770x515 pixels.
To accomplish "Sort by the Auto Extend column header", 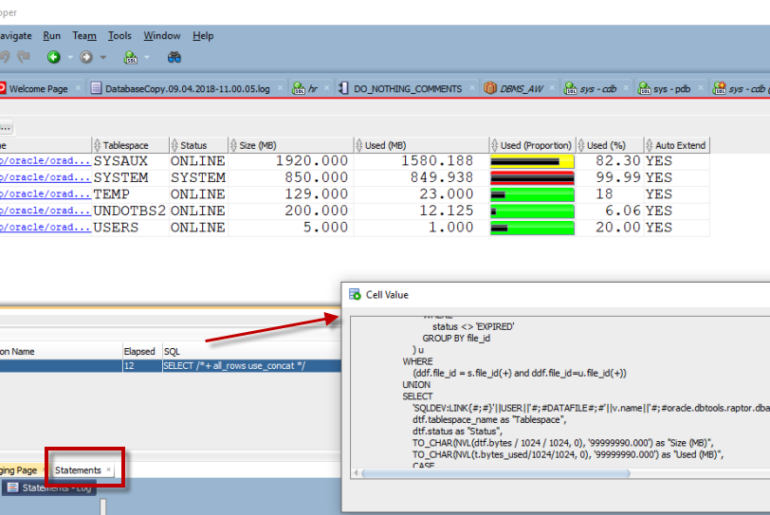I will [x=677, y=145].
